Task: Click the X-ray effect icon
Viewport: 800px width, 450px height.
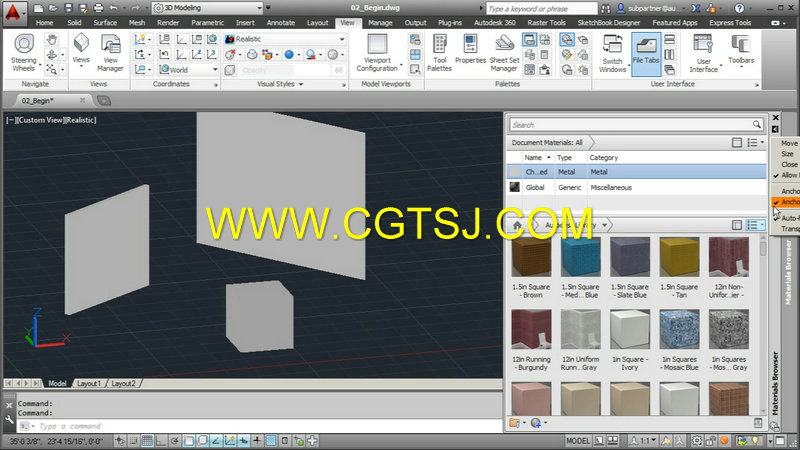Action: coord(230,70)
